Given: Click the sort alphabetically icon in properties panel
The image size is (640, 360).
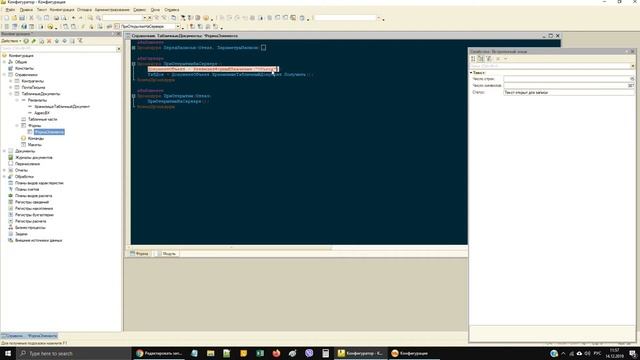Looking at the screenshot, I should pos(473,59).
